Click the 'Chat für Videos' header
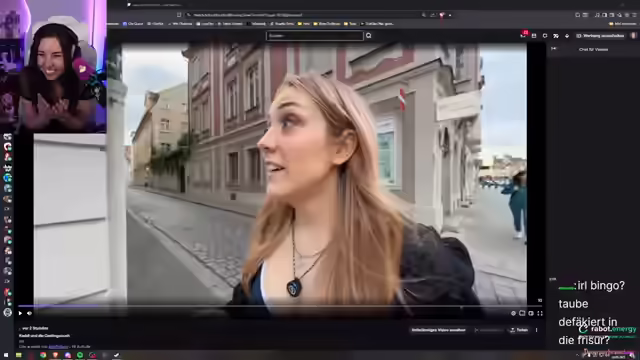The height and width of the screenshot is (360, 640). (593, 49)
